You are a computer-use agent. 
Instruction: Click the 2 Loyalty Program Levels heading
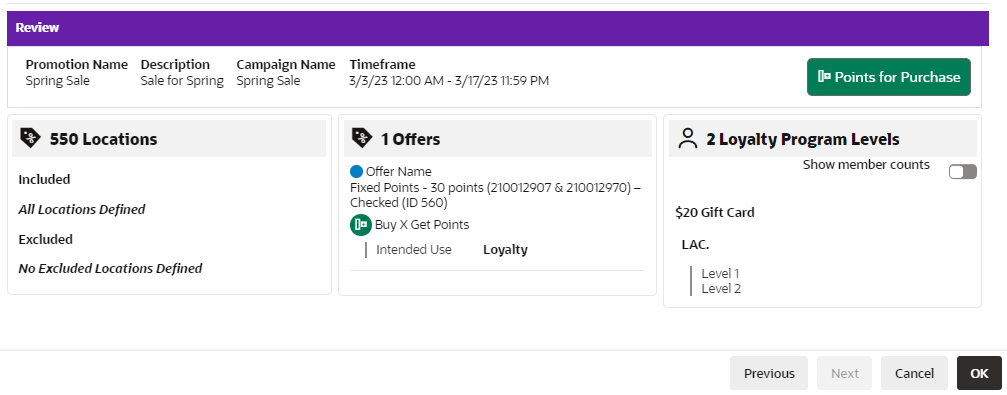(803, 139)
